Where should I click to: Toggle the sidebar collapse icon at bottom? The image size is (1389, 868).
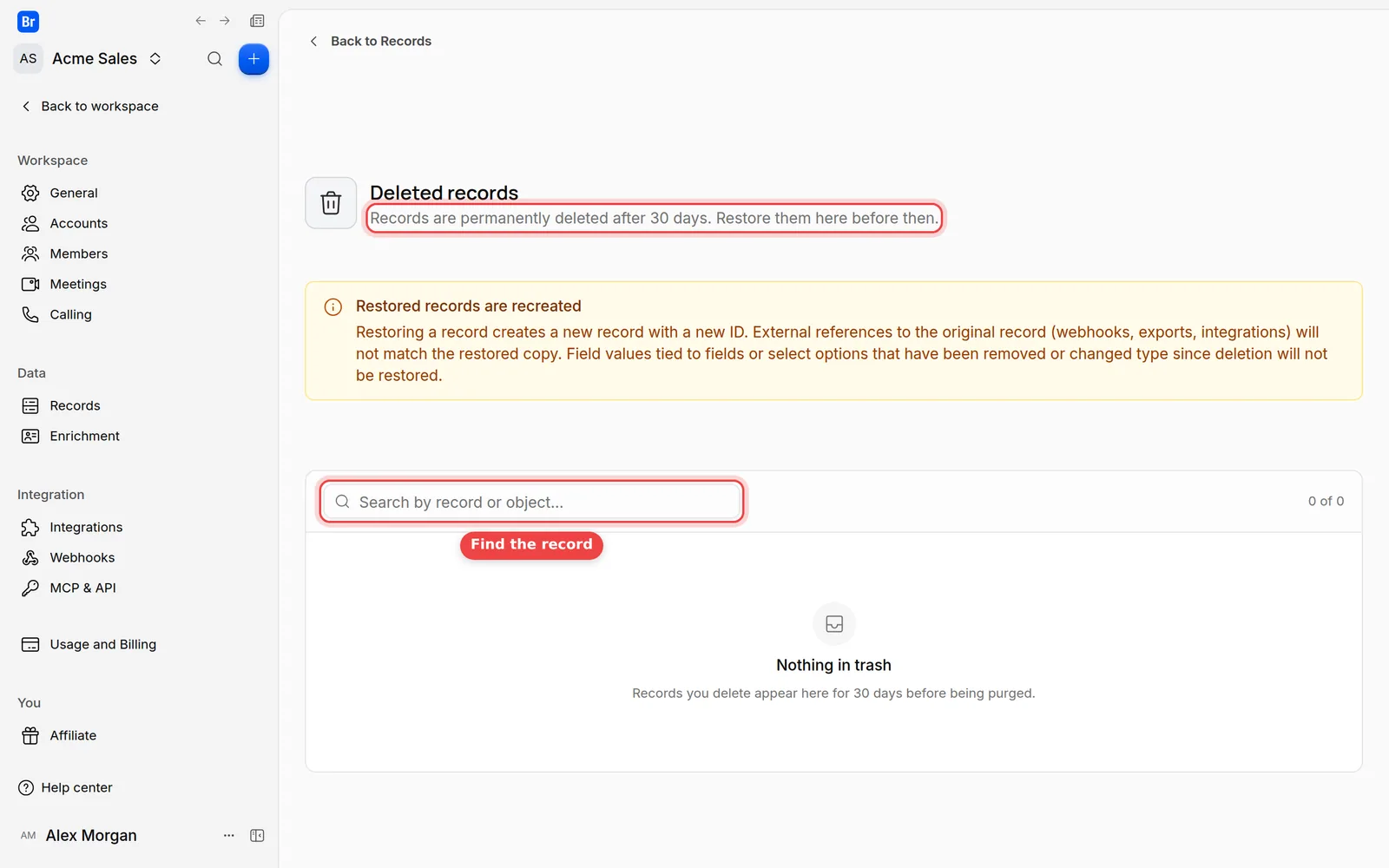[257, 835]
